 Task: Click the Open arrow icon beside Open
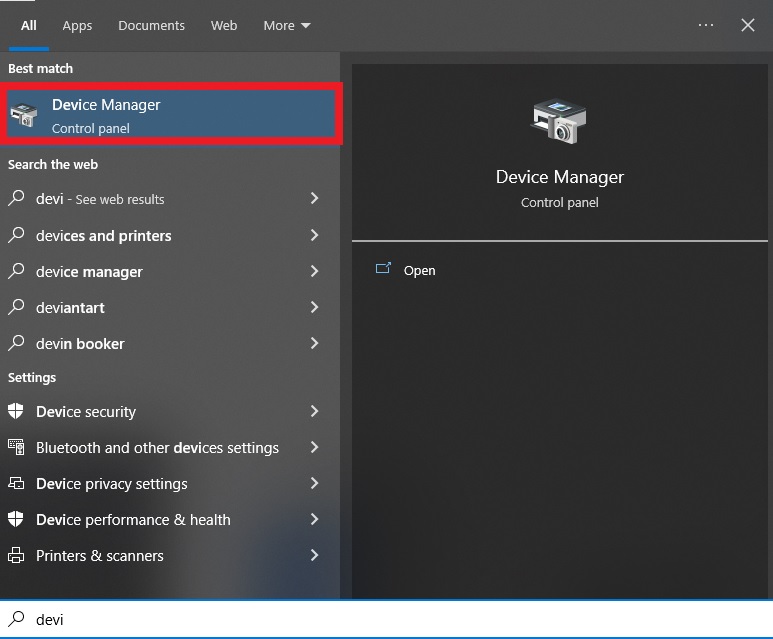(x=383, y=268)
